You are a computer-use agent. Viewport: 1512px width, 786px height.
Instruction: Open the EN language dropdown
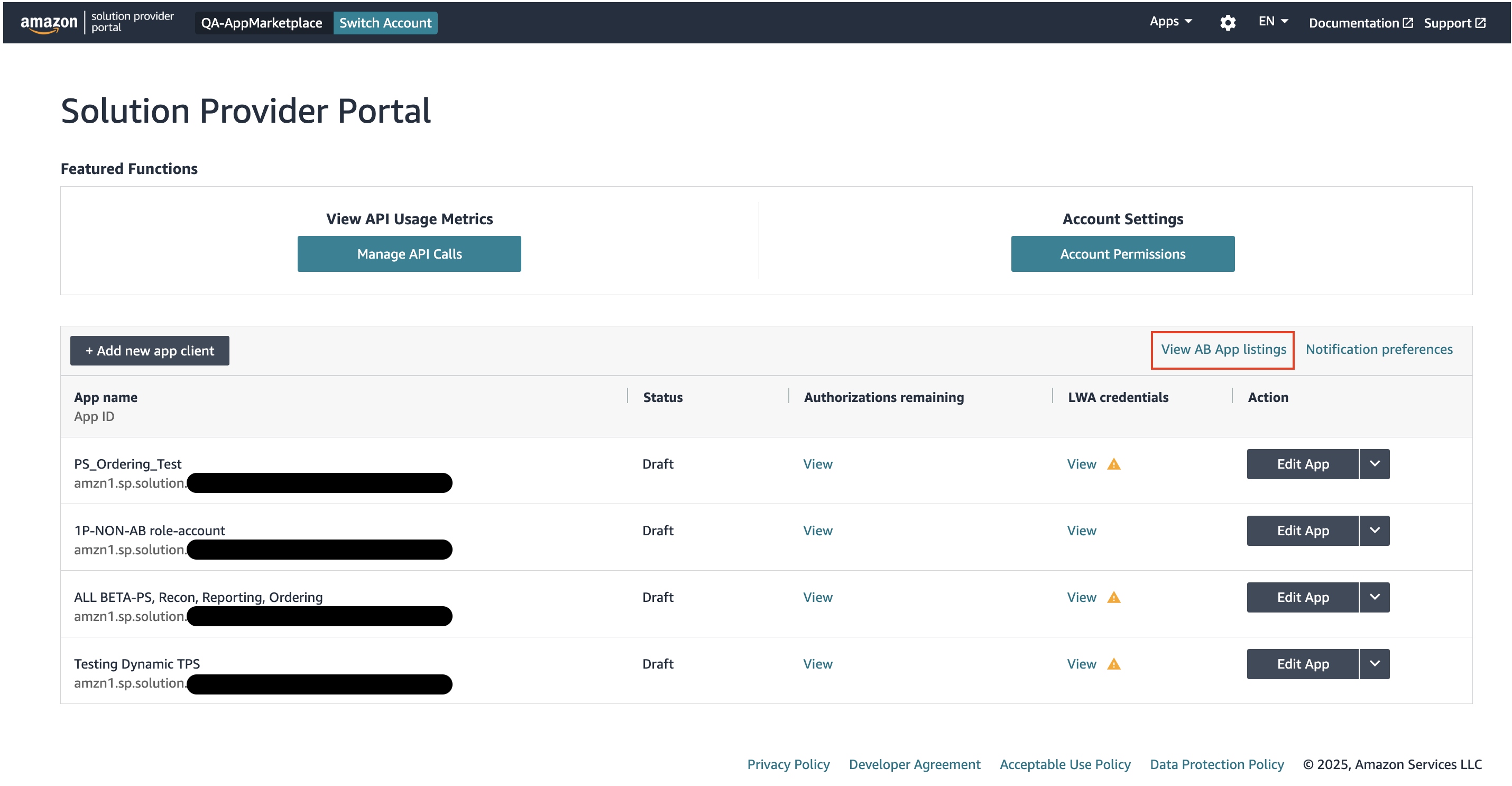pyautogui.click(x=1273, y=22)
